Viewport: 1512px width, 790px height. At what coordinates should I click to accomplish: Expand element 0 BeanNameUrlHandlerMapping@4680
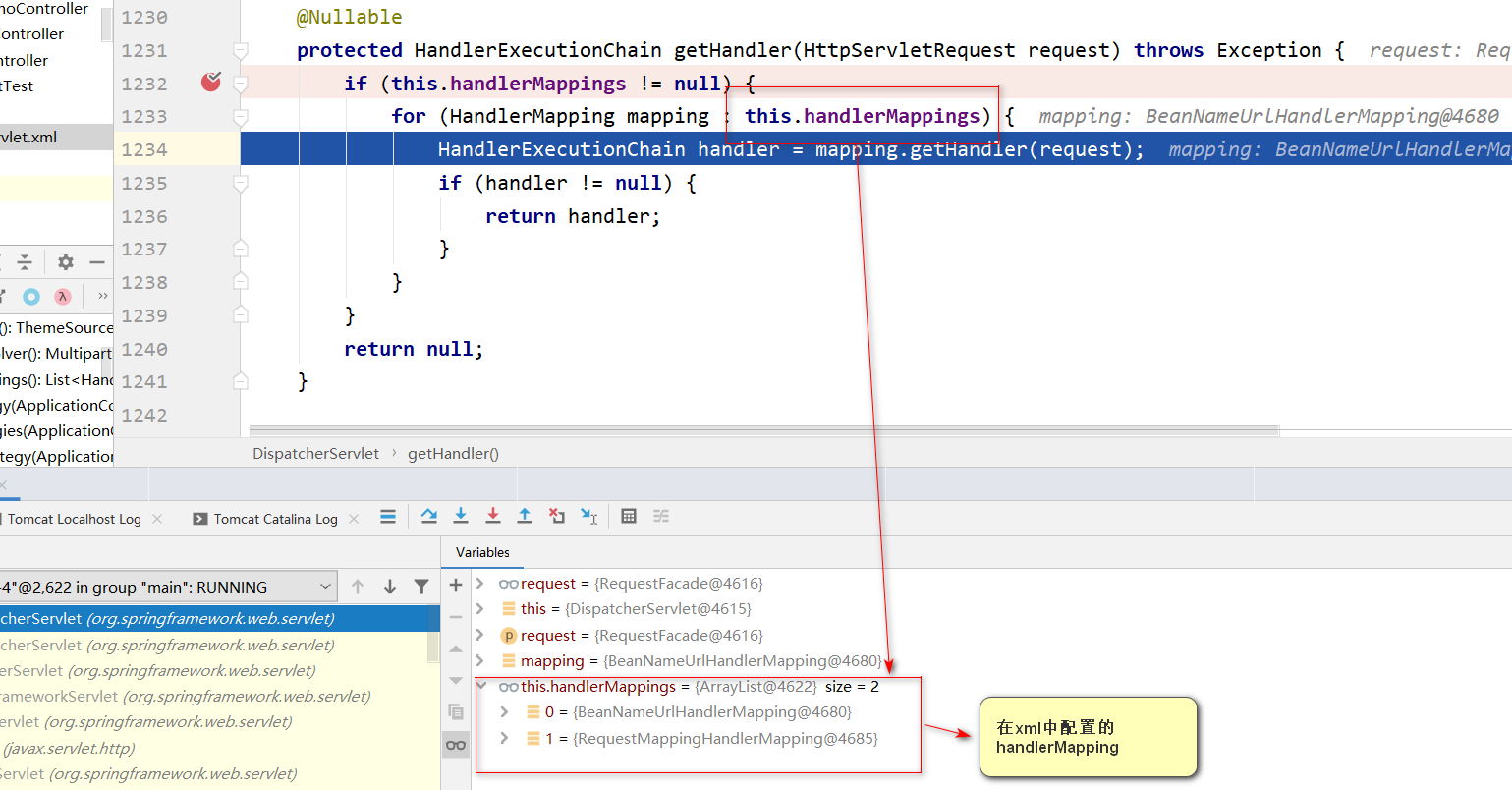point(505,711)
